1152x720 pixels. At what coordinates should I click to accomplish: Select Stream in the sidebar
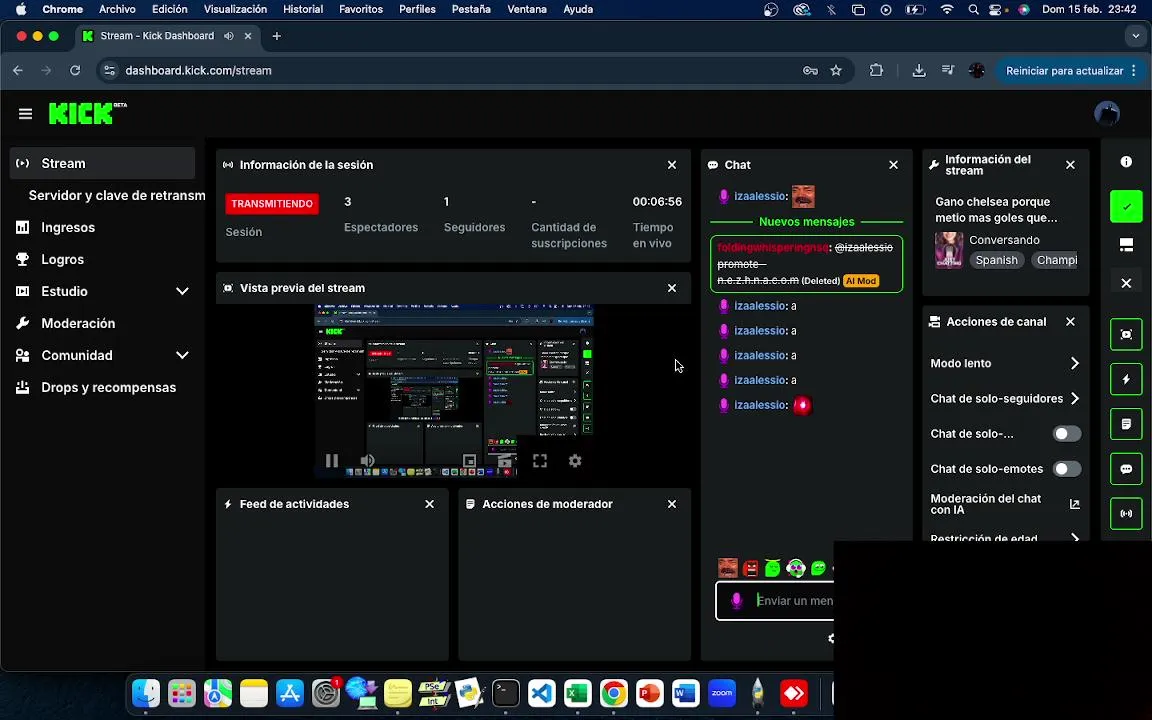(x=102, y=163)
